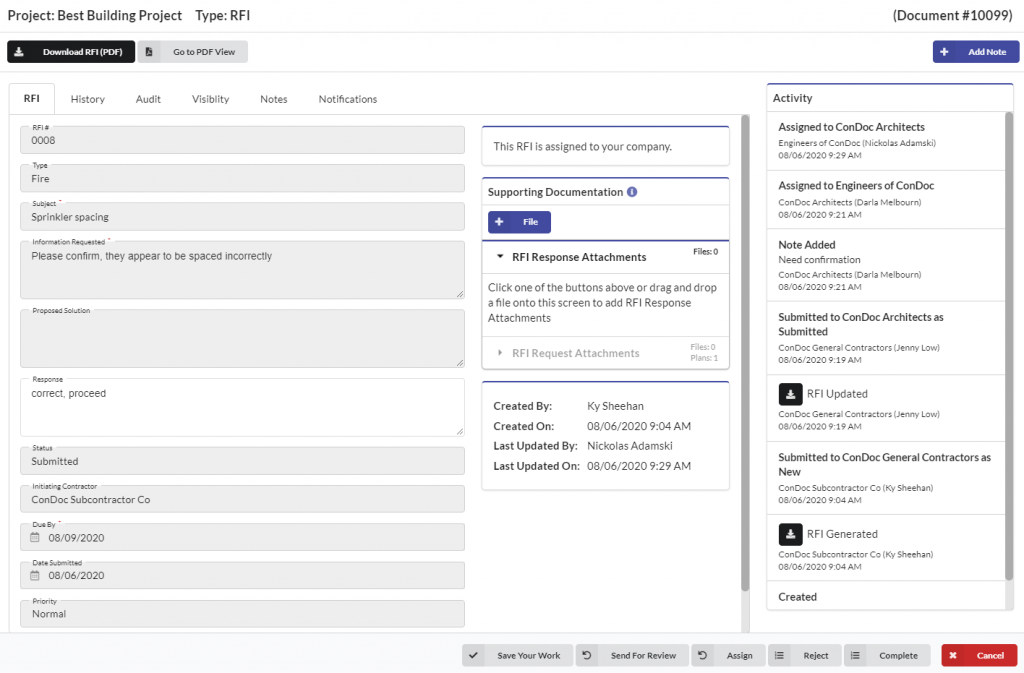This screenshot has width=1024, height=673.
Task: Click Submitted to ConDoc Architects as Submitted entry
Action: click(x=886, y=338)
